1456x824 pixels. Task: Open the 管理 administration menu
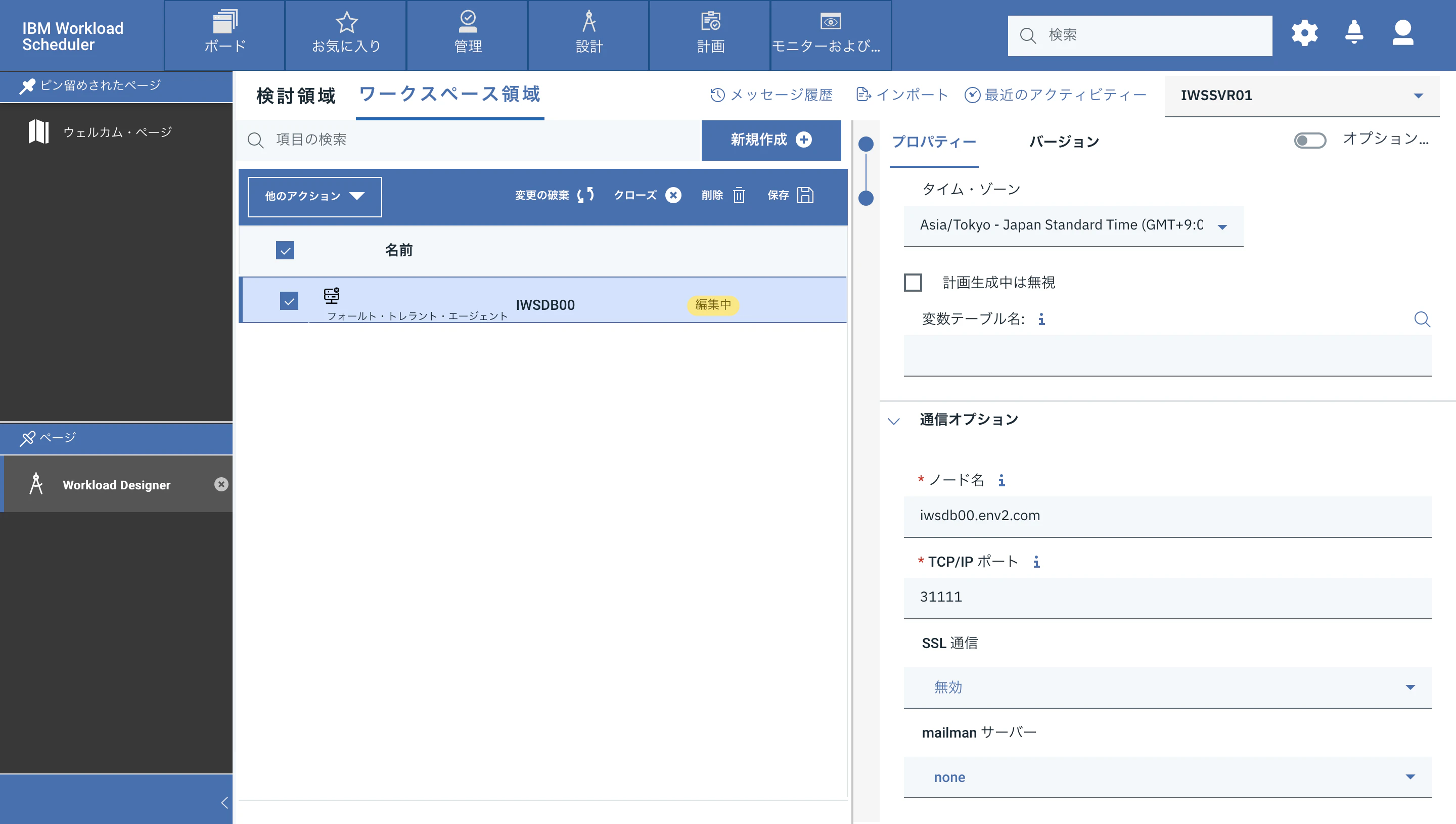(468, 35)
